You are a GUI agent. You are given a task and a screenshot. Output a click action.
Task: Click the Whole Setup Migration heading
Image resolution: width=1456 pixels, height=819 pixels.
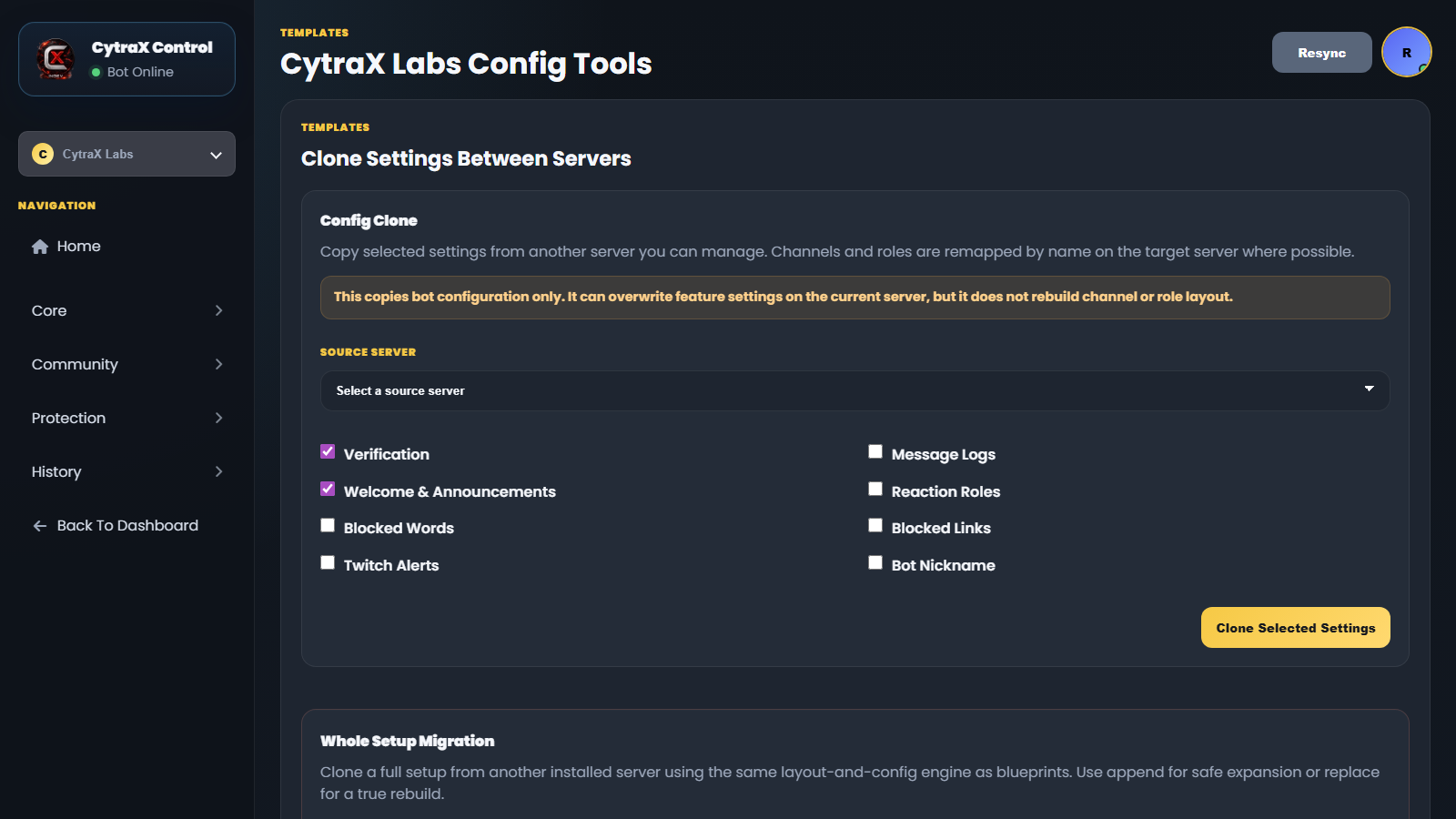[407, 742]
